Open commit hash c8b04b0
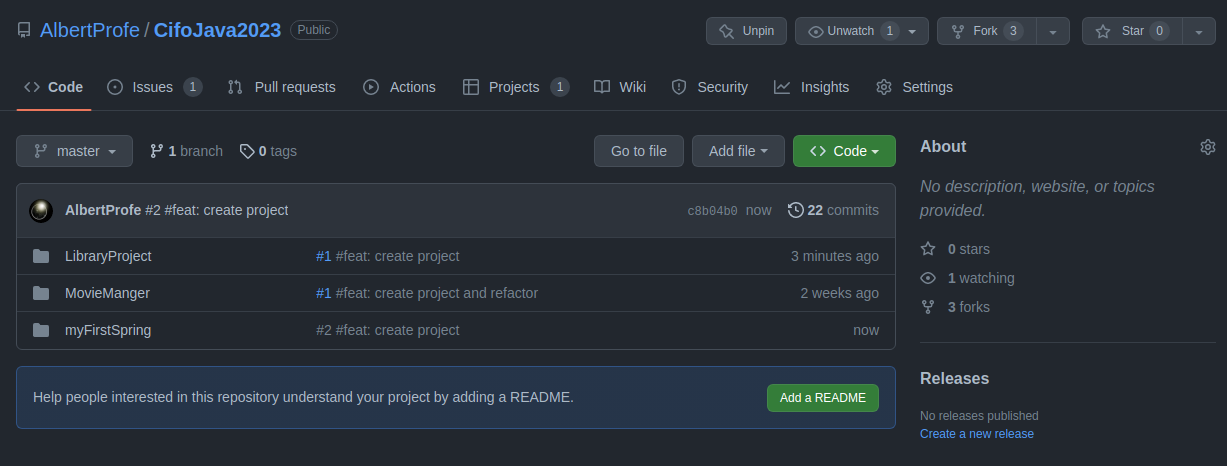Screen dimensions: 1227x466 pyautogui.click(x=712, y=211)
